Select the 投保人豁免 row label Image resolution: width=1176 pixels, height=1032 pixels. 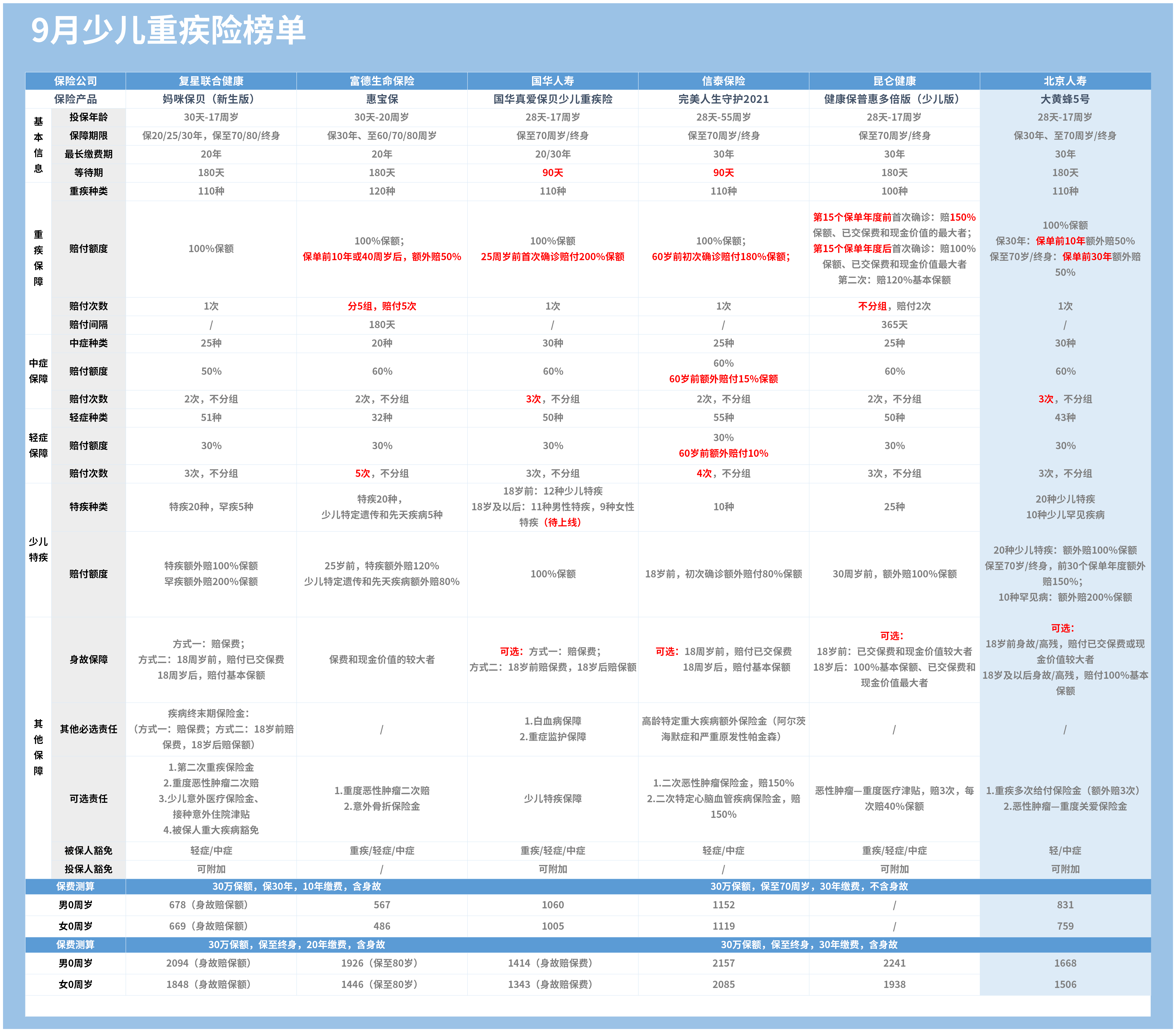click(89, 869)
